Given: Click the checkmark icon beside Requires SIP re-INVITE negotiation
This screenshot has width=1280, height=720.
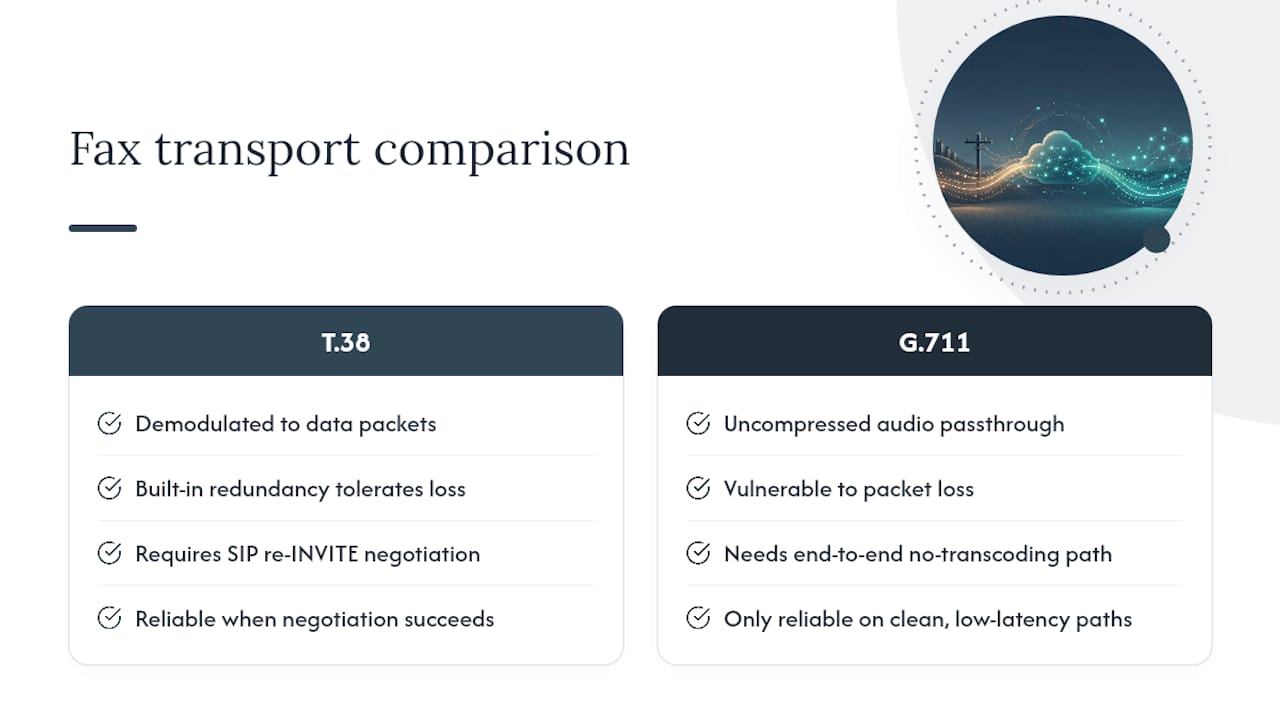Looking at the screenshot, I should 109,554.
